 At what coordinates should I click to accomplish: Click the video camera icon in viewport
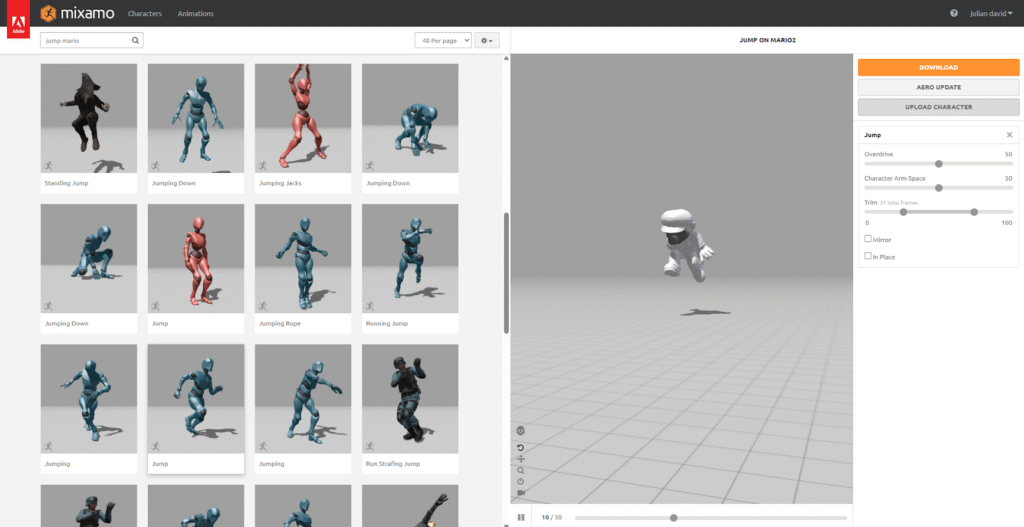[521, 493]
